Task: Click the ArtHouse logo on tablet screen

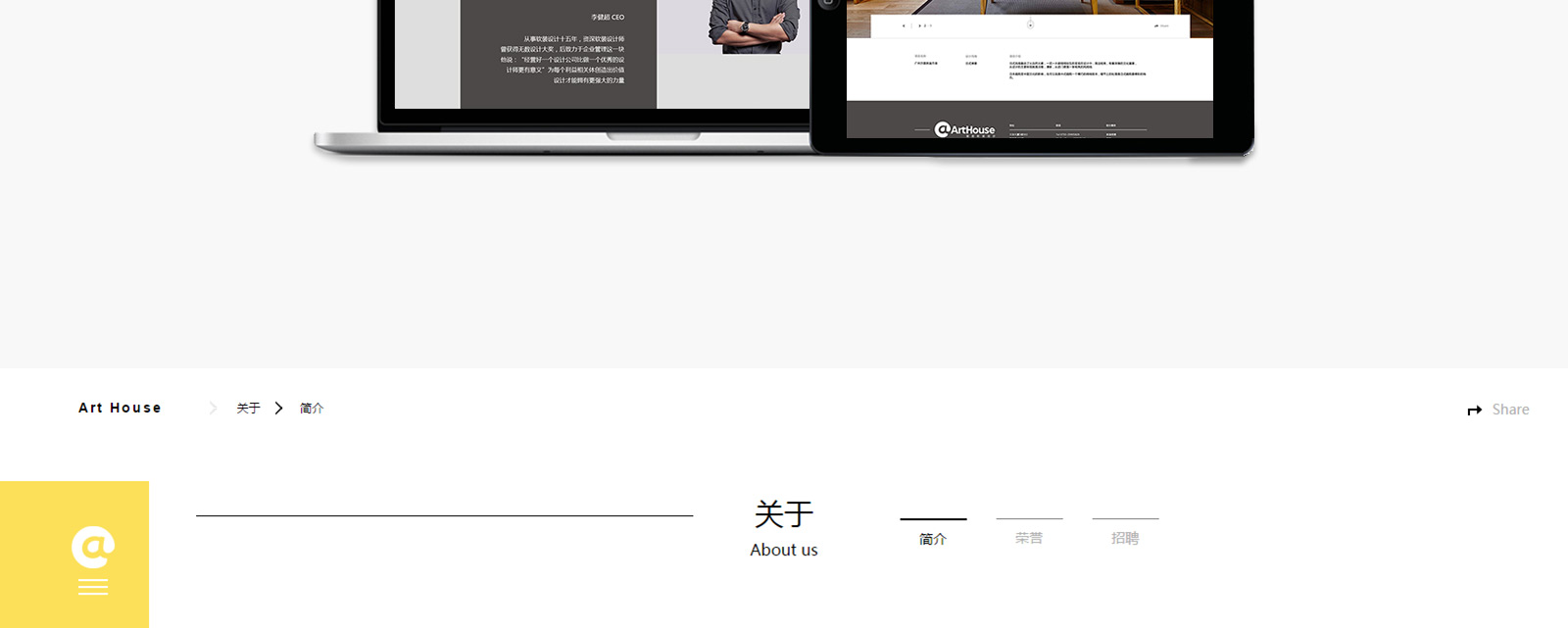Action: 964,129
